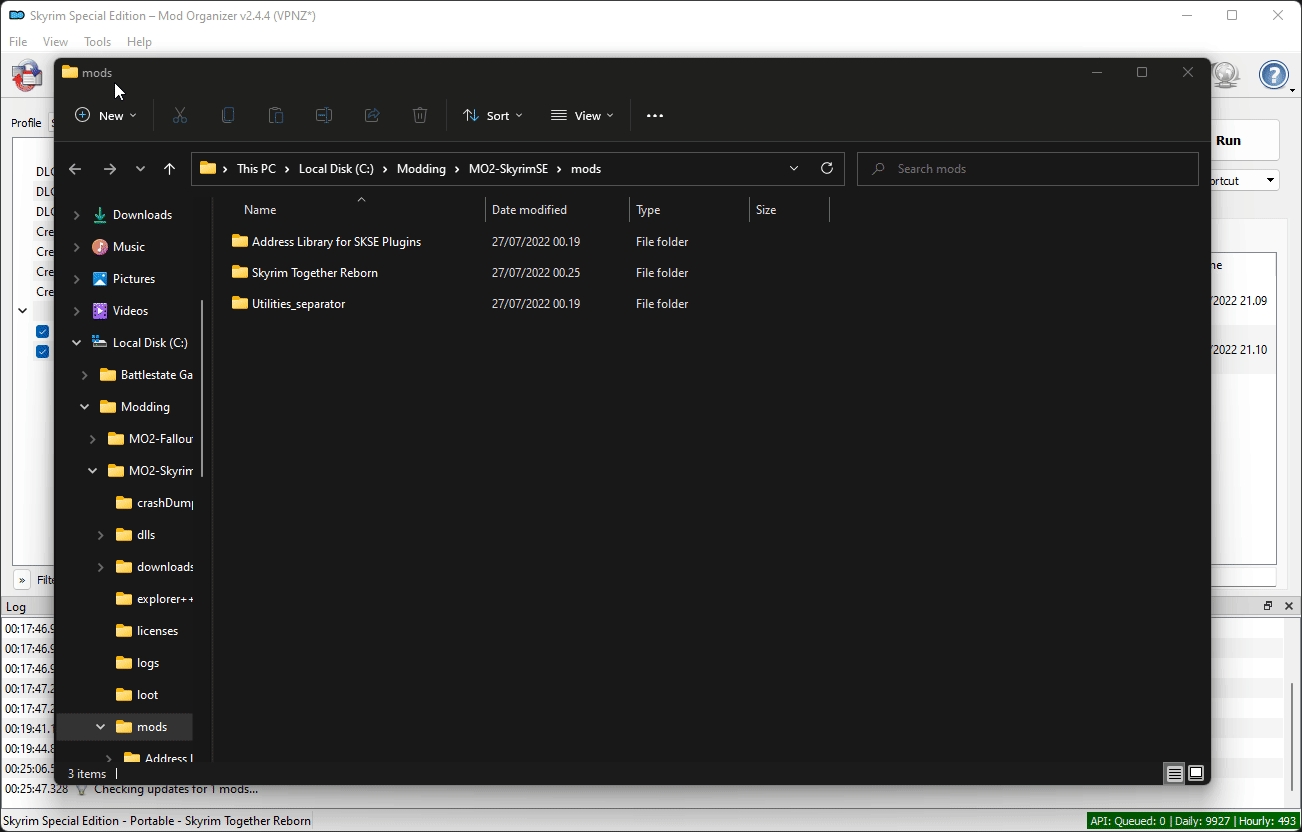
Task: Click the Share icon in toolbar
Action: click(x=372, y=116)
